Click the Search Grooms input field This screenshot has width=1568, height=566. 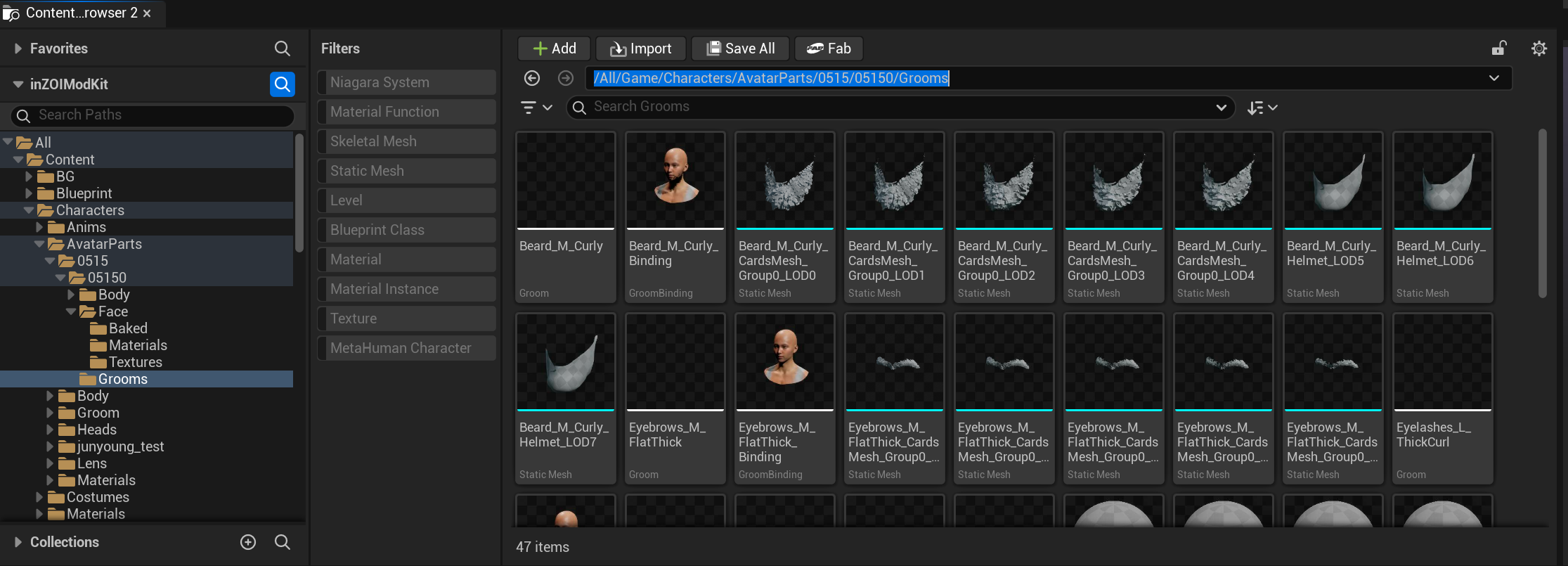[900, 108]
